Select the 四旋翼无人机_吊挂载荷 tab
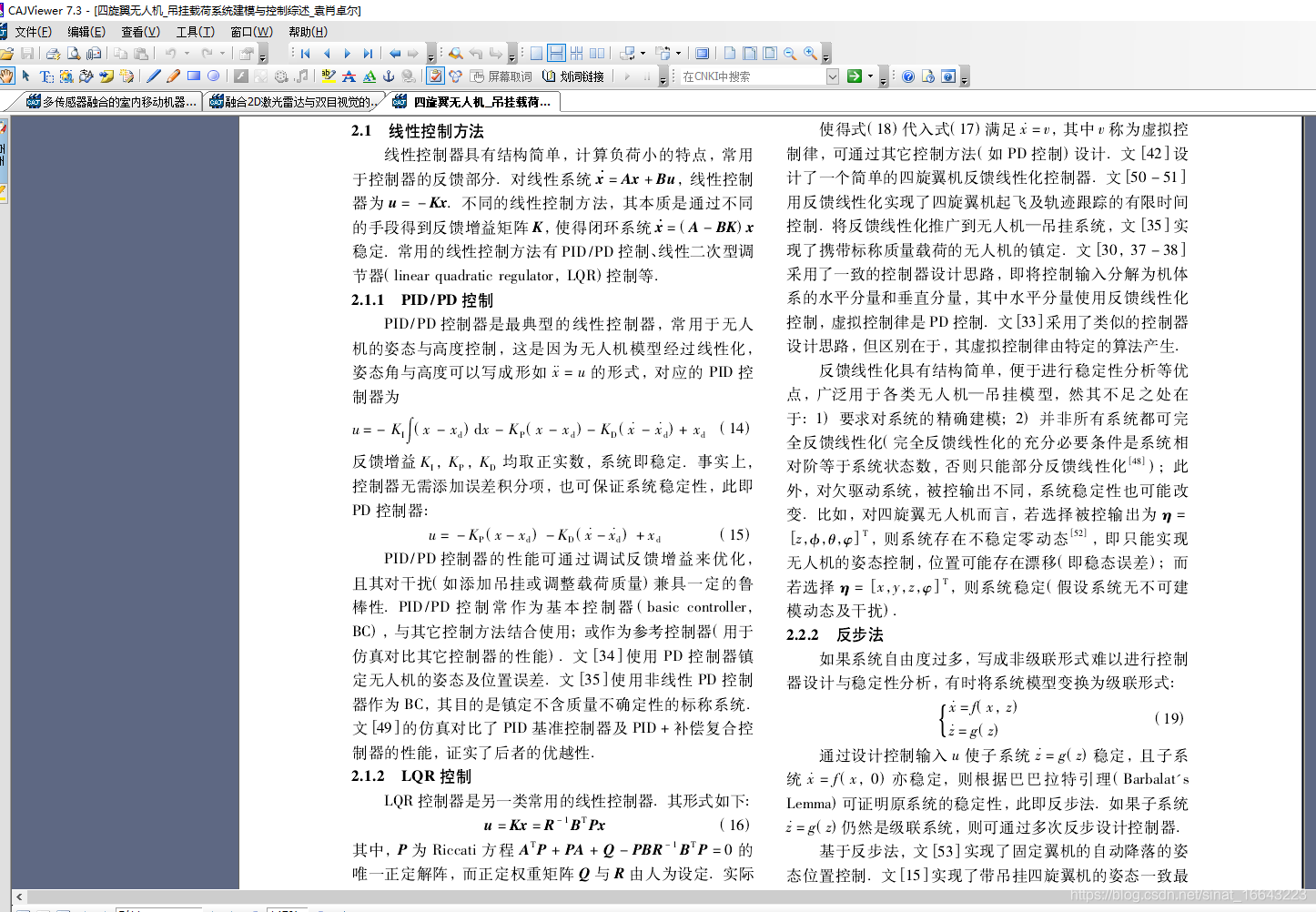Screen dimensions: 1316x912 [x=473, y=102]
